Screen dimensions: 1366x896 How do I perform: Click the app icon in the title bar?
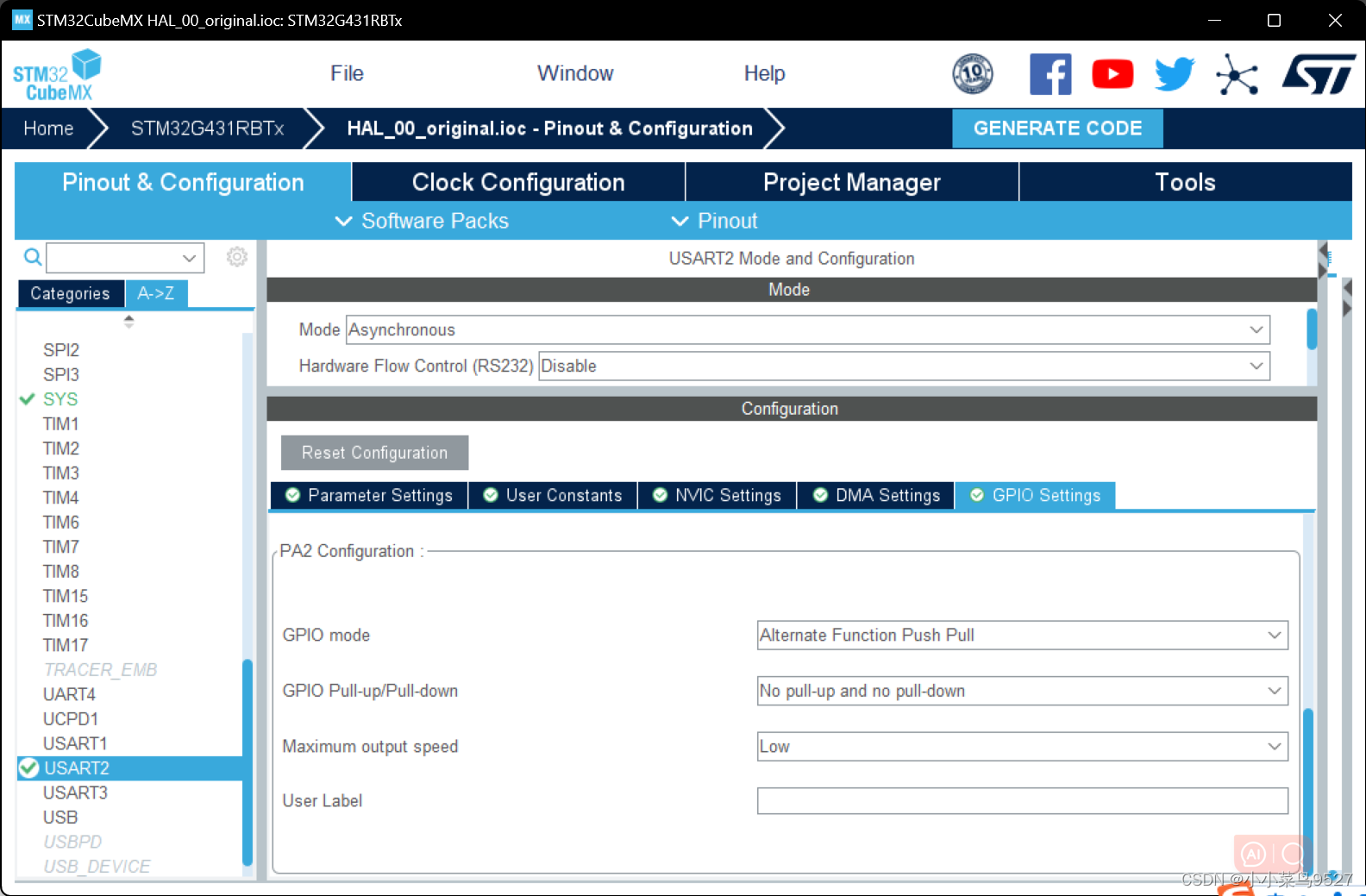[x=22, y=20]
